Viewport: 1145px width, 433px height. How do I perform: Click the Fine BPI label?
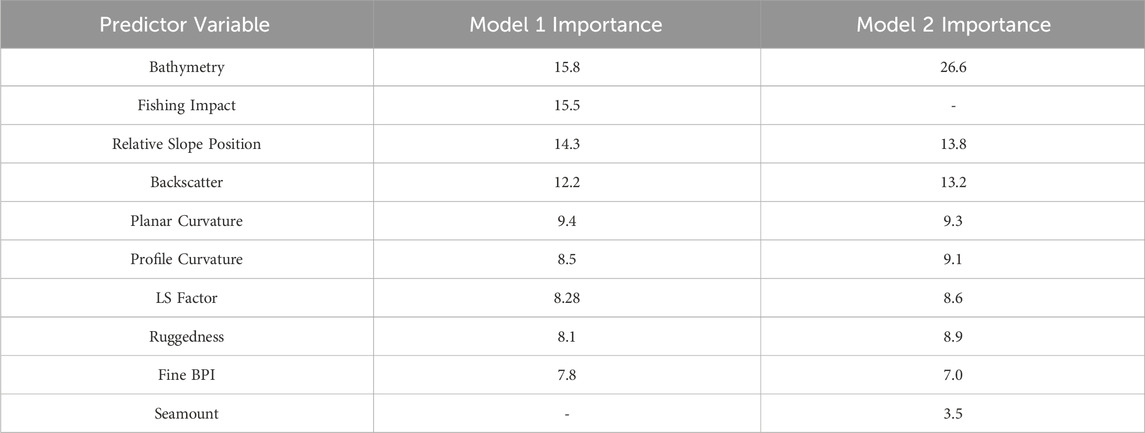[x=187, y=375]
